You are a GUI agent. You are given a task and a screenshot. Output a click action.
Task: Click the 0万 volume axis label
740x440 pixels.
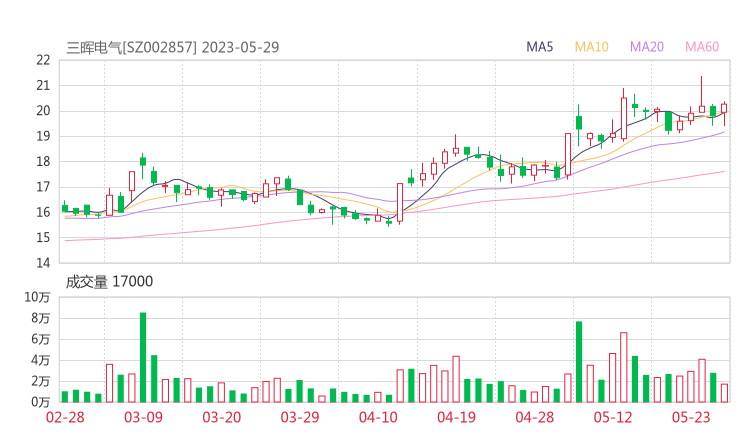[41, 402]
